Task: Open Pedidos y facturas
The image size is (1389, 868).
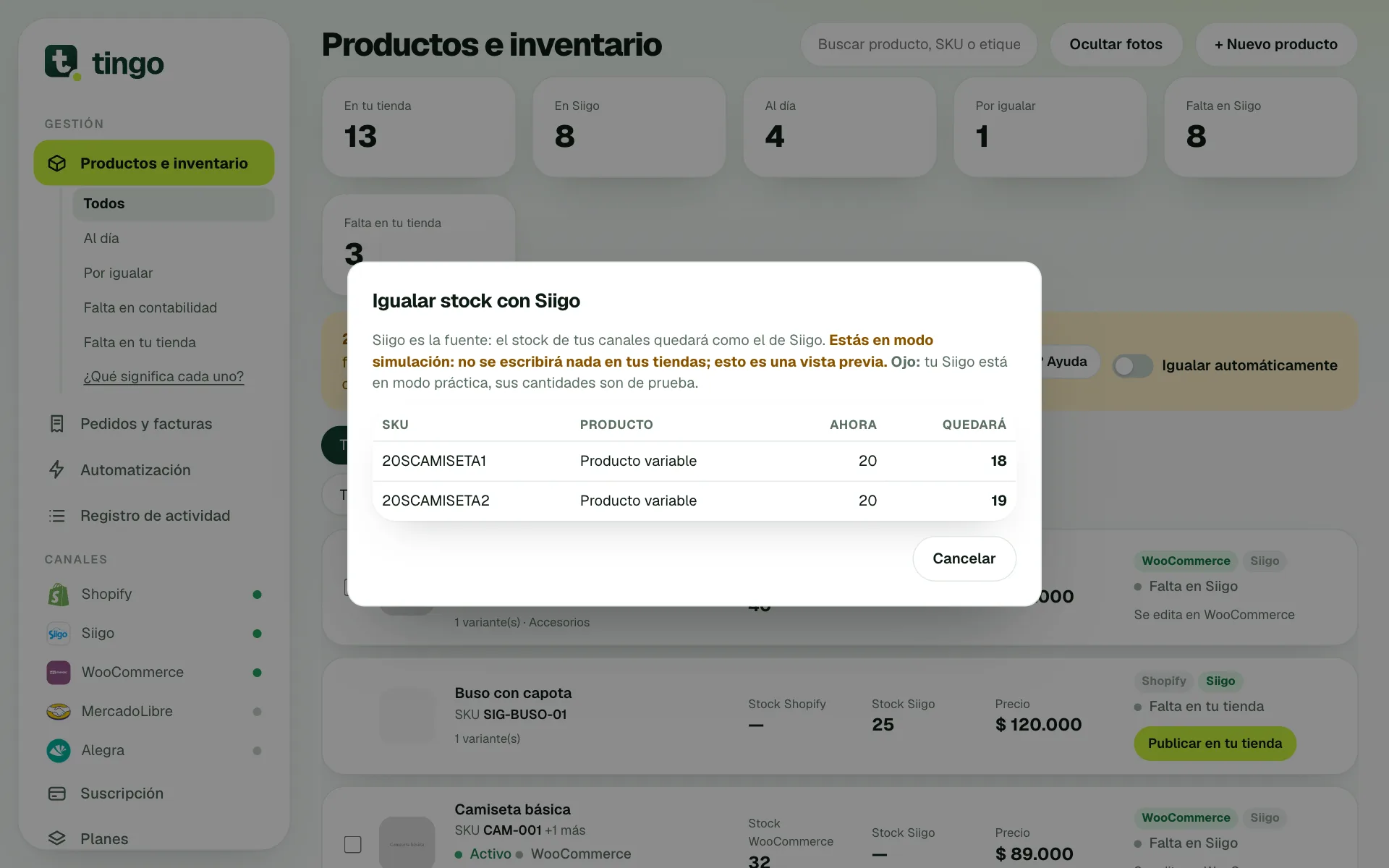Action: [x=146, y=424]
